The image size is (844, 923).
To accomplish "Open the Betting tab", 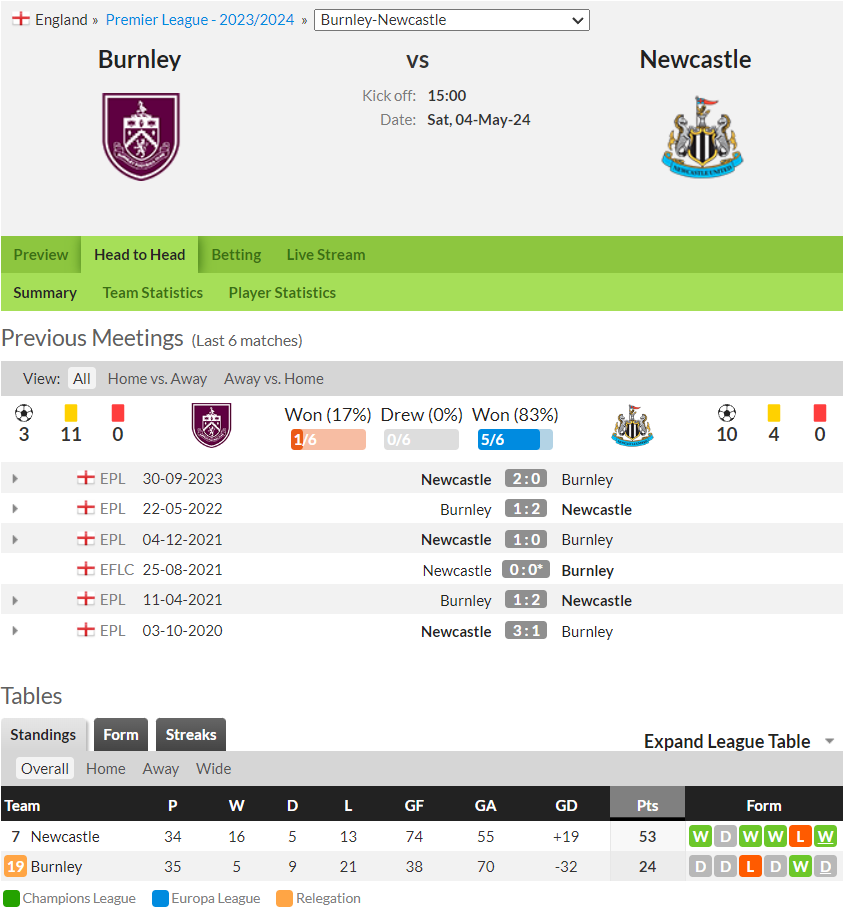I will (x=236, y=255).
